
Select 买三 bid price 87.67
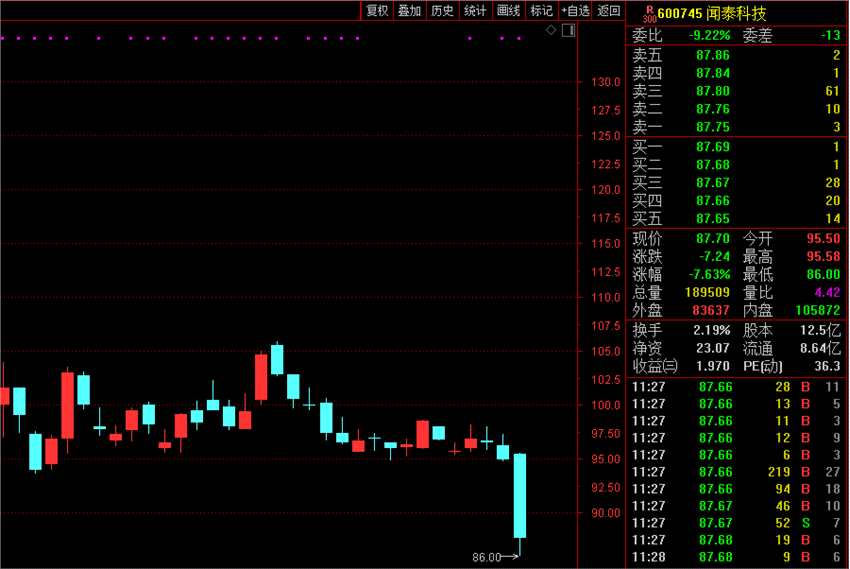[713, 182]
